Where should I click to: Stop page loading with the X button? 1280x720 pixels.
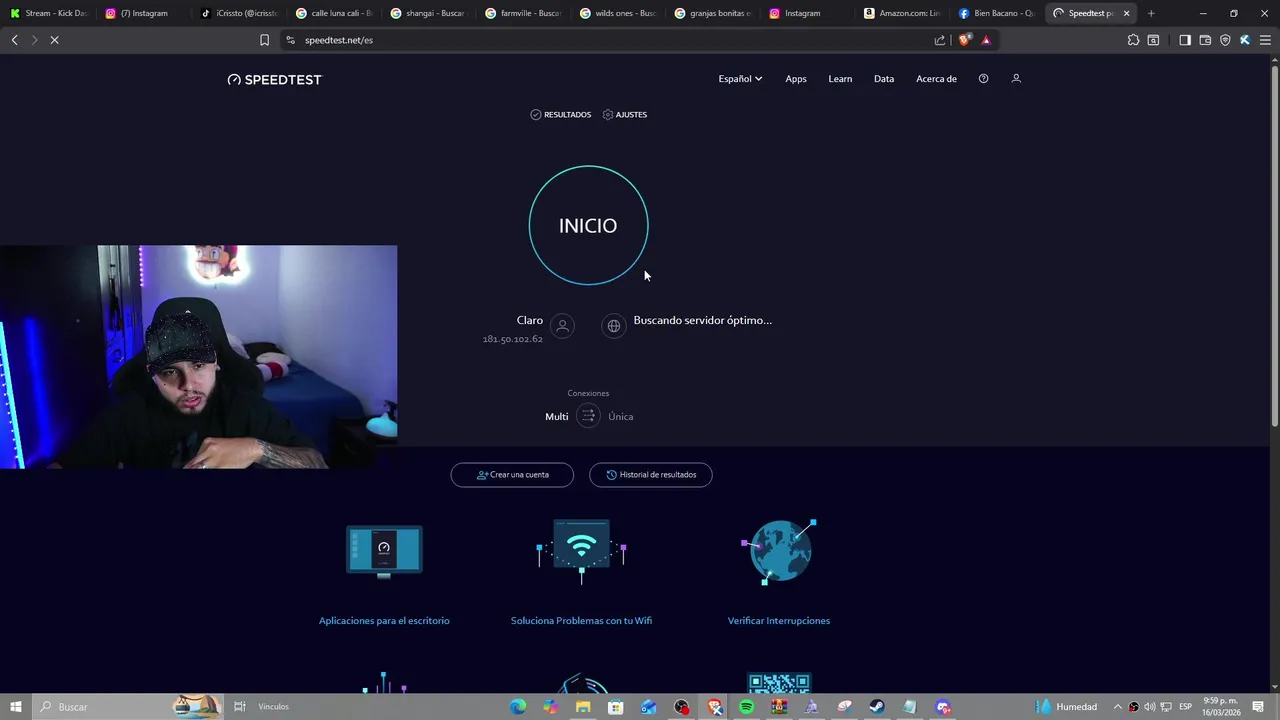click(x=55, y=40)
